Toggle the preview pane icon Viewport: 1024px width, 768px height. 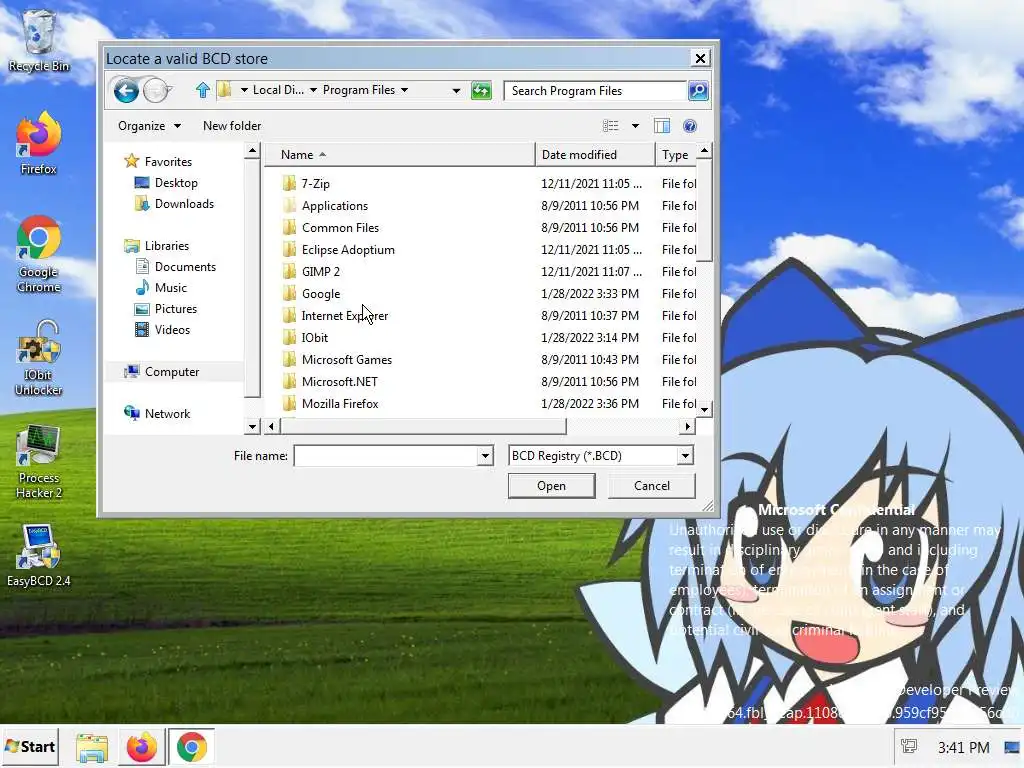[x=662, y=126]
